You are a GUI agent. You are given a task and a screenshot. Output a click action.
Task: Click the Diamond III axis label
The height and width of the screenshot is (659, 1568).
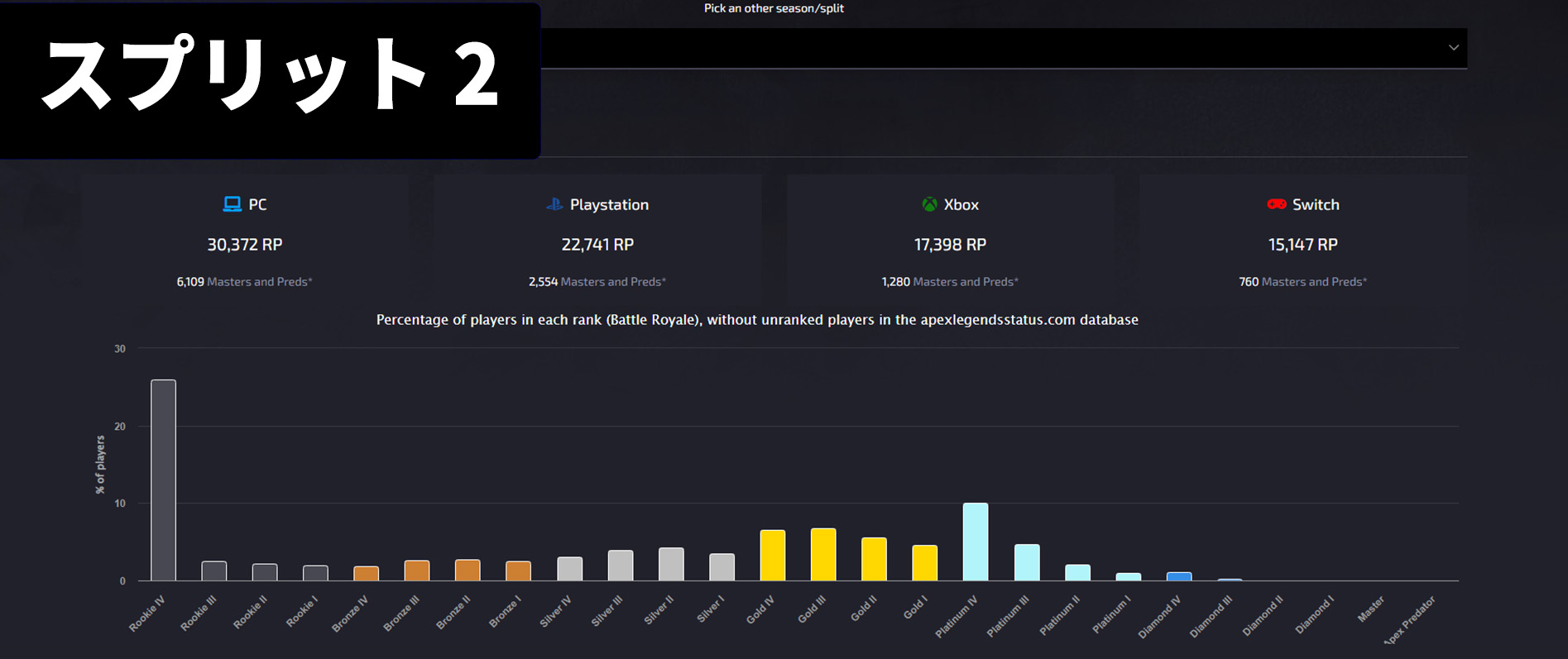pyautogui.click(x=1211, y=617)
